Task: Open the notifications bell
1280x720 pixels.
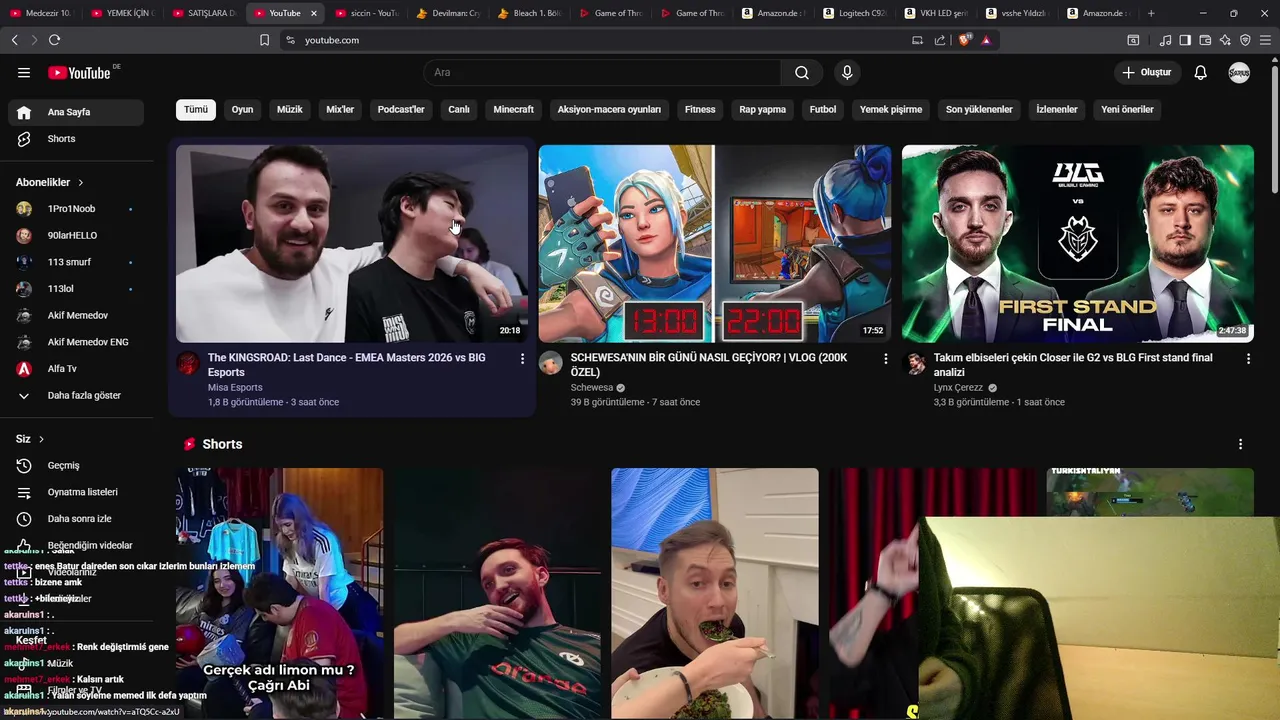Action: click(1201, 73)
